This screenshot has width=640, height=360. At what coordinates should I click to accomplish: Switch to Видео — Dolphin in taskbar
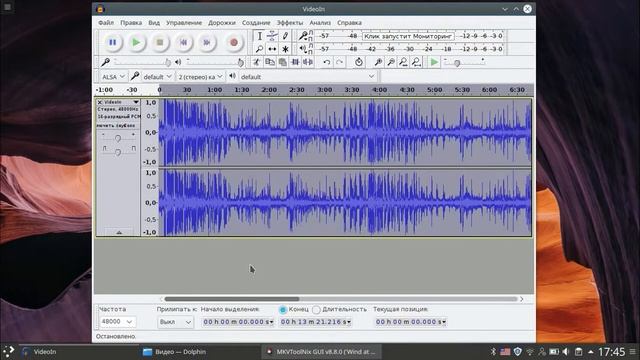pos(175,352)
